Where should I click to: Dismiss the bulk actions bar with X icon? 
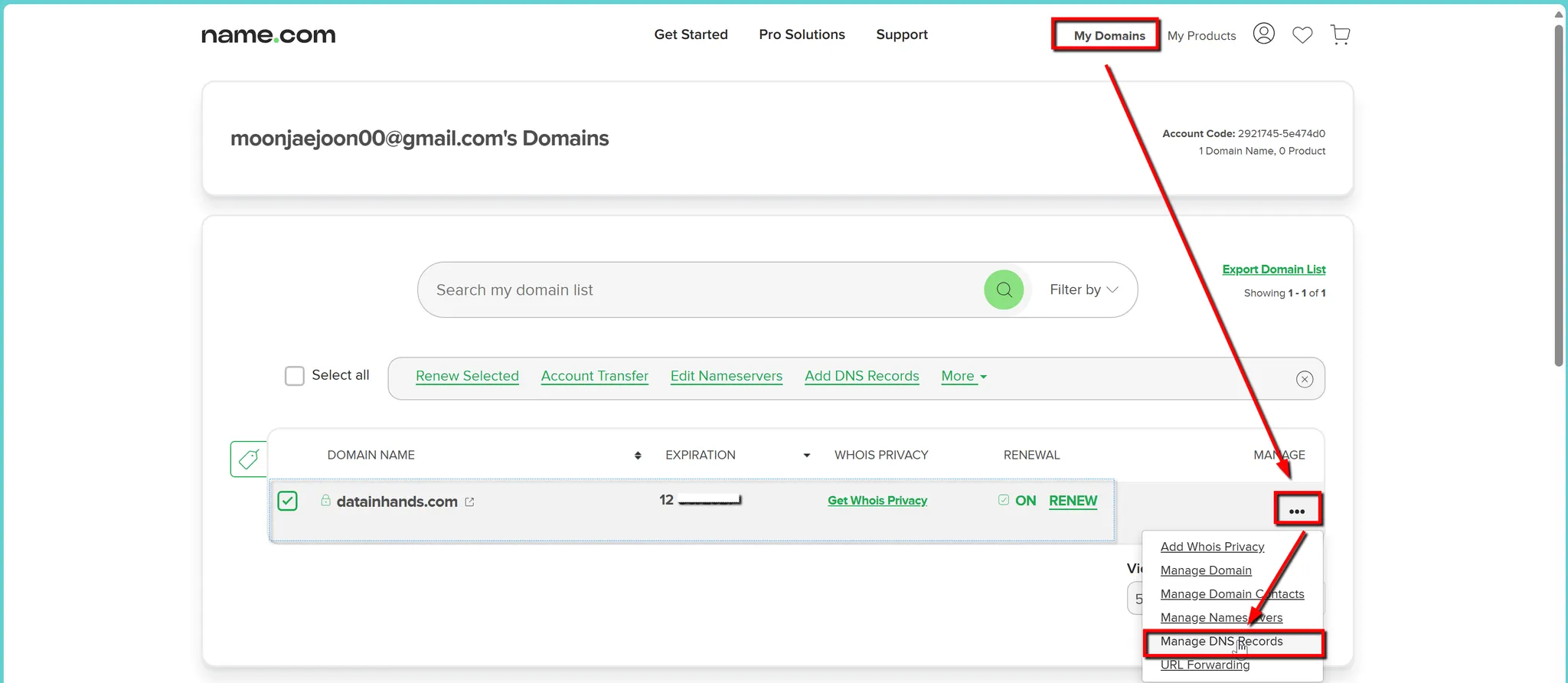pyautogui.click(x=1305, y=379)
